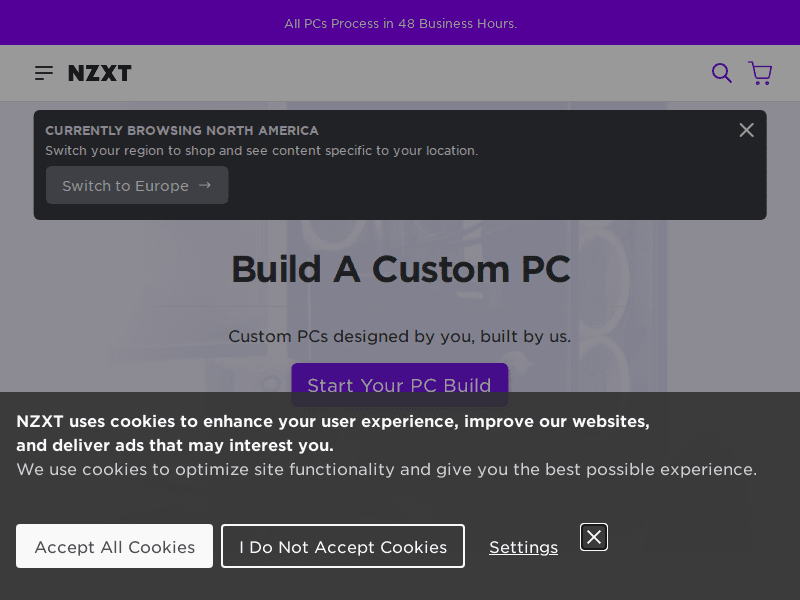The image size is (800, 600).
Task: Open the hamburger navigation menu
Action: coord(43,73)
